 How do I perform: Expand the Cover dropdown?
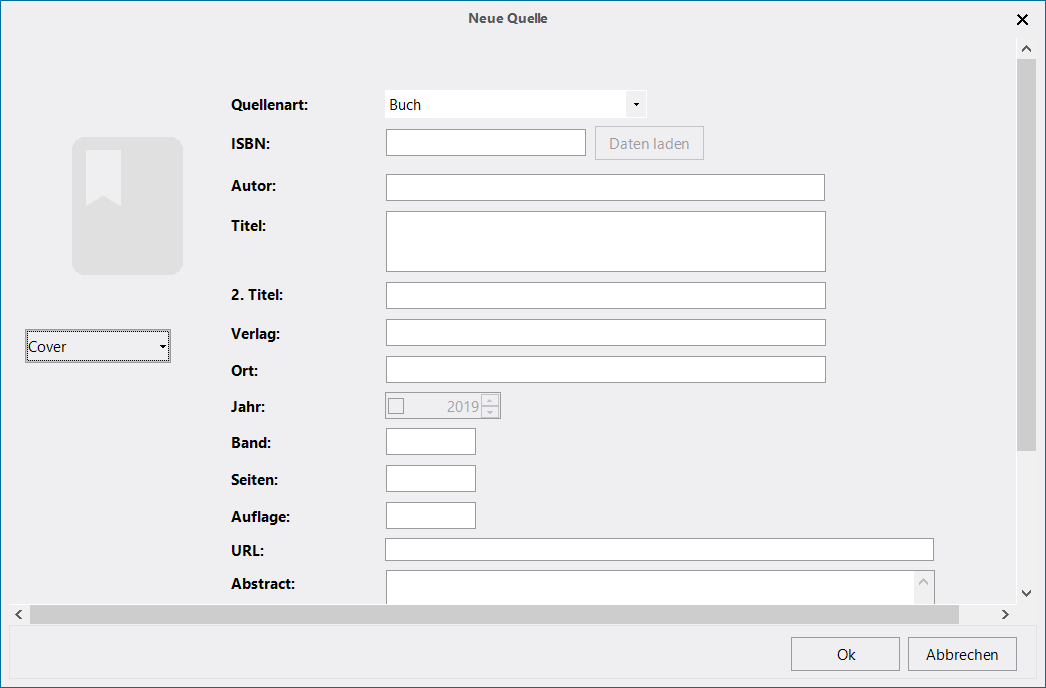click(x=98, y=346)
